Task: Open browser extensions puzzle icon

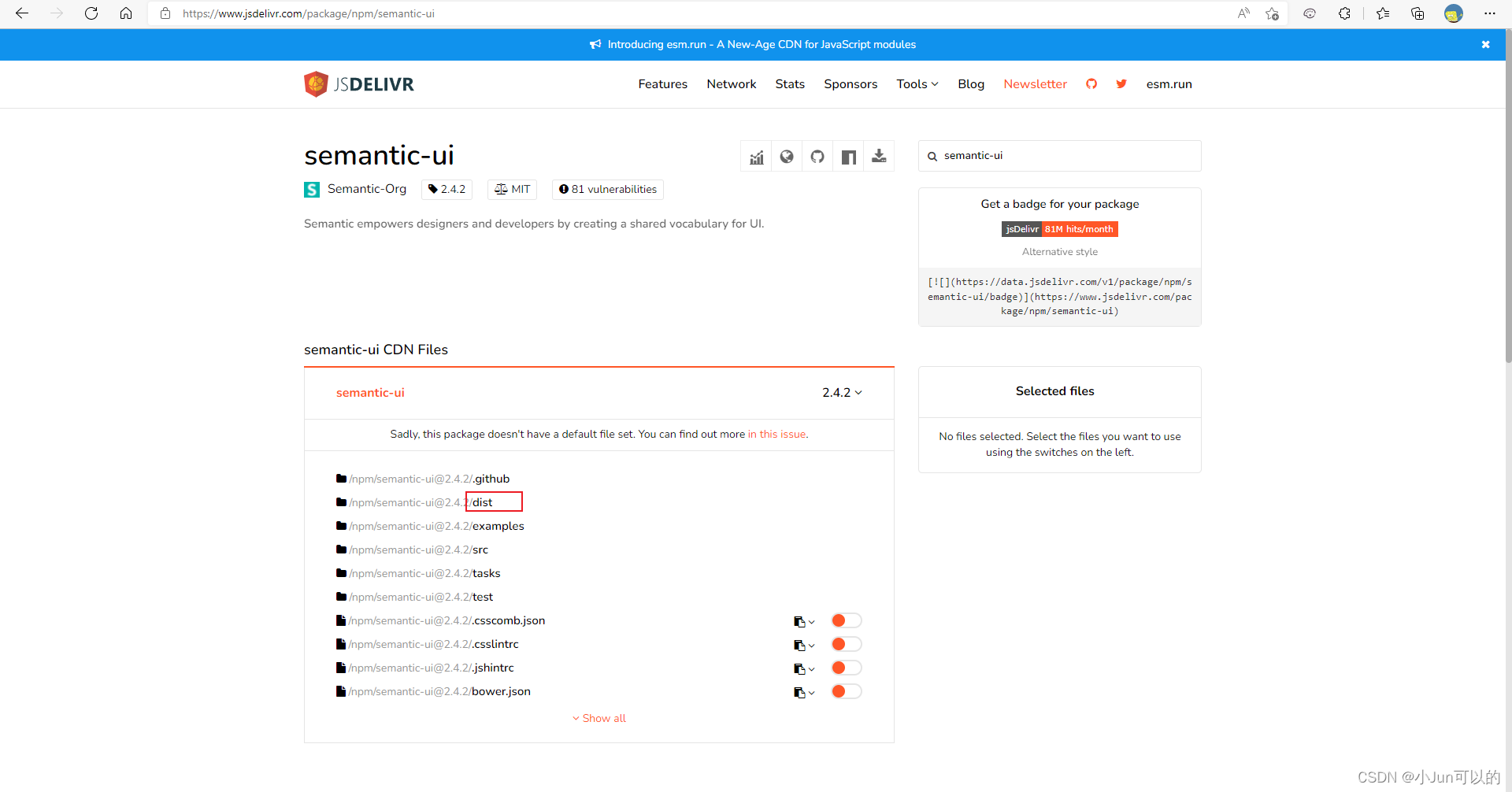Action: click(x=1344, y=13)
